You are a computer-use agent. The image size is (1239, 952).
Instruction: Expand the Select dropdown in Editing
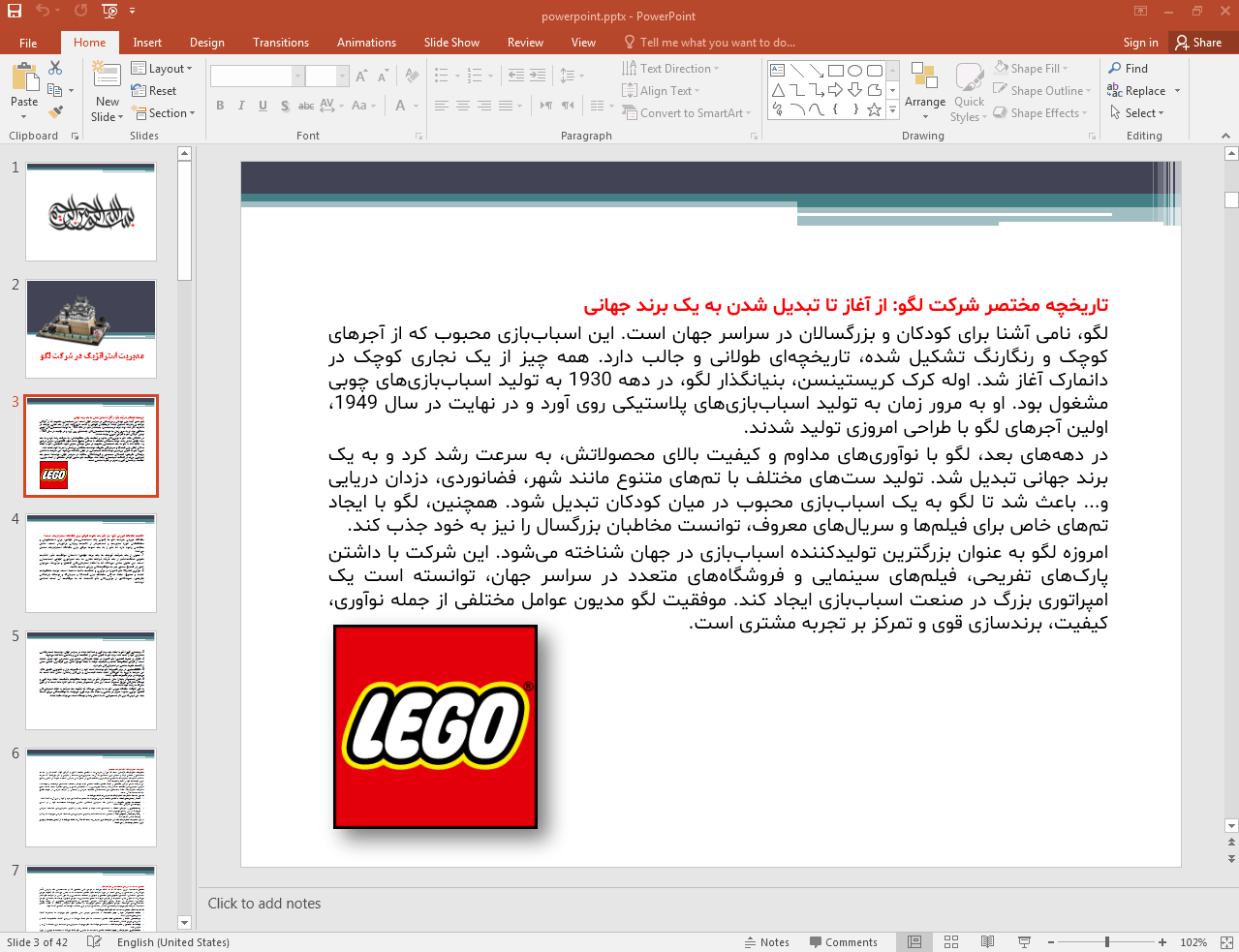(1137, 113)
